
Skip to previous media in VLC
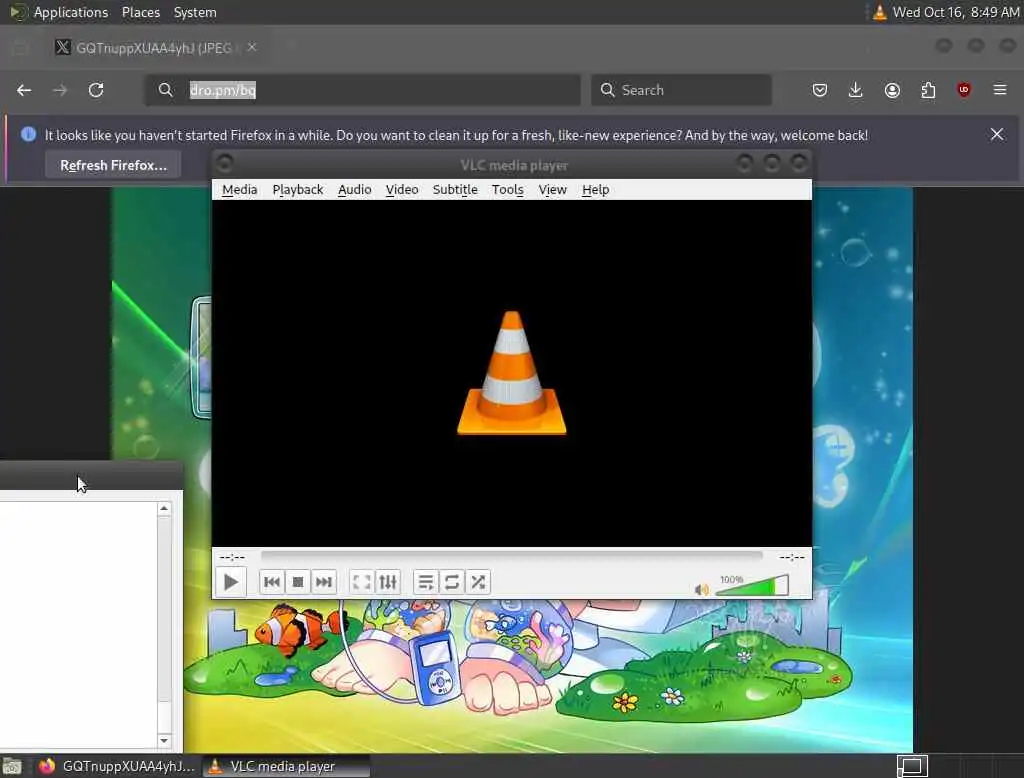(272, 581)
